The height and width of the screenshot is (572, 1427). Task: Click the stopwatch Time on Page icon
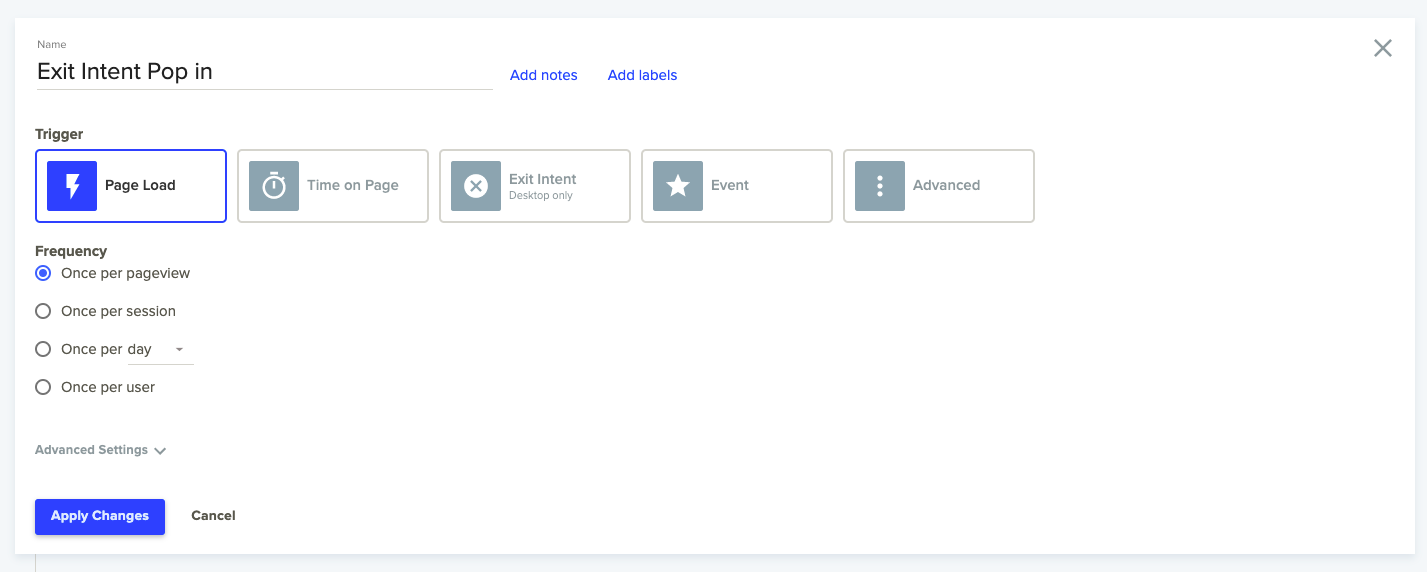tap(274, 186)
